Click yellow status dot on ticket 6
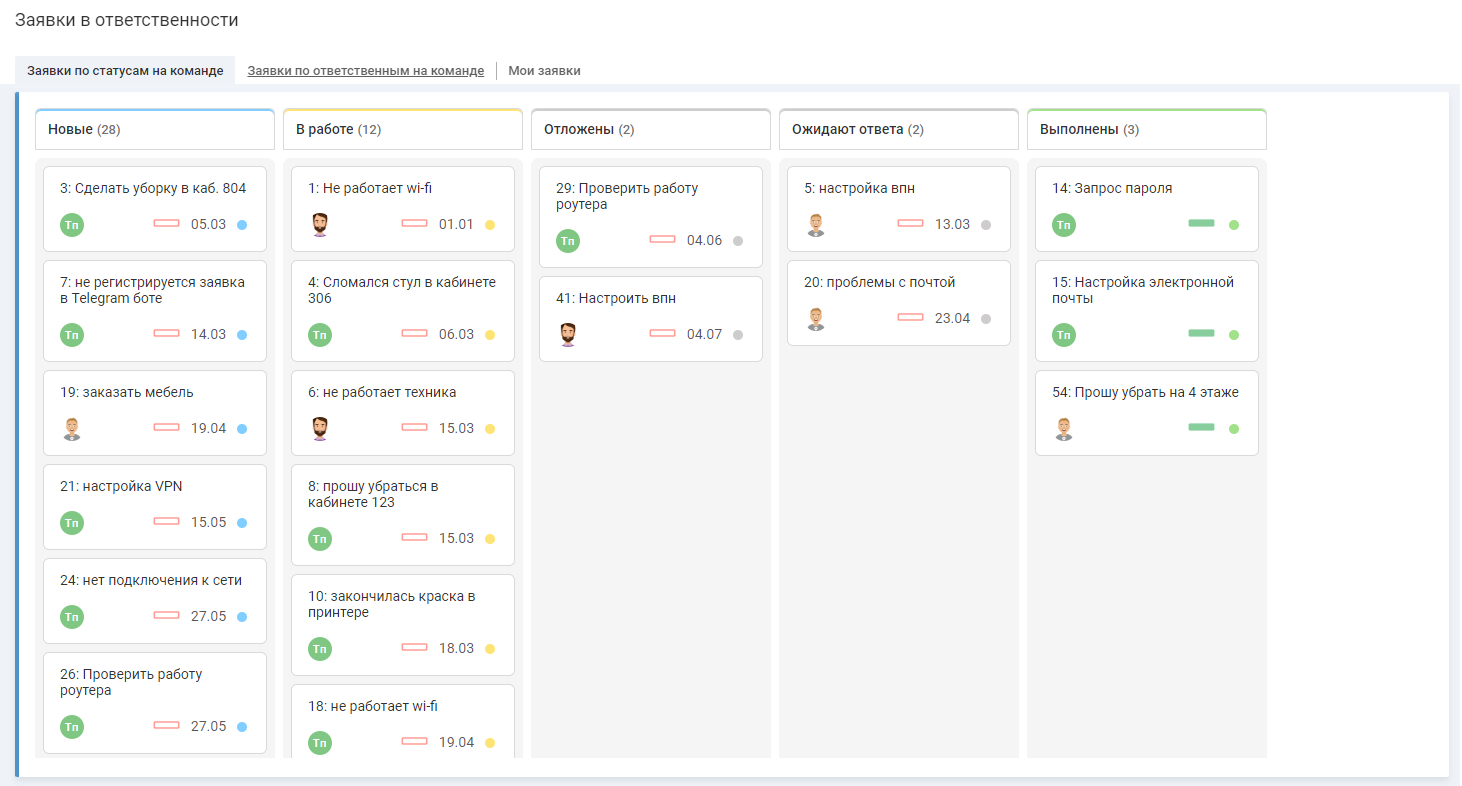 coord(490,429)
